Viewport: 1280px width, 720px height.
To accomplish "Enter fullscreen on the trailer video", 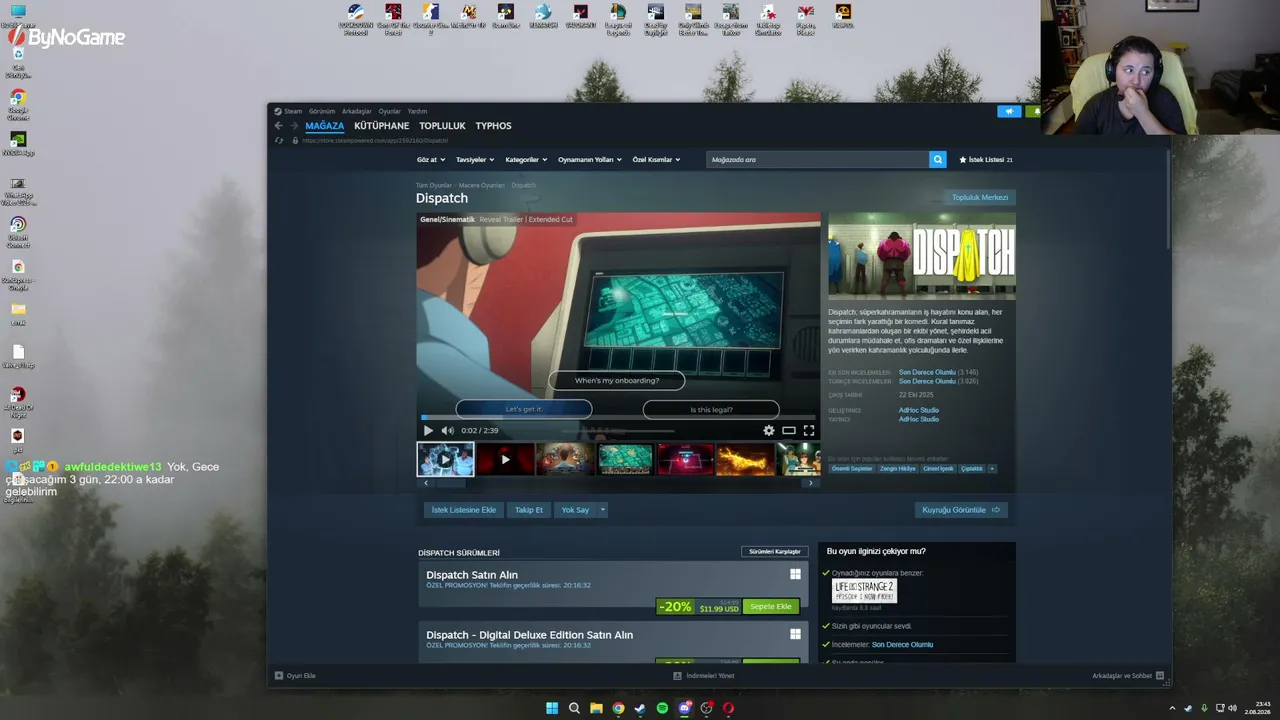I will pyautogui.click(x=808, y=430).
